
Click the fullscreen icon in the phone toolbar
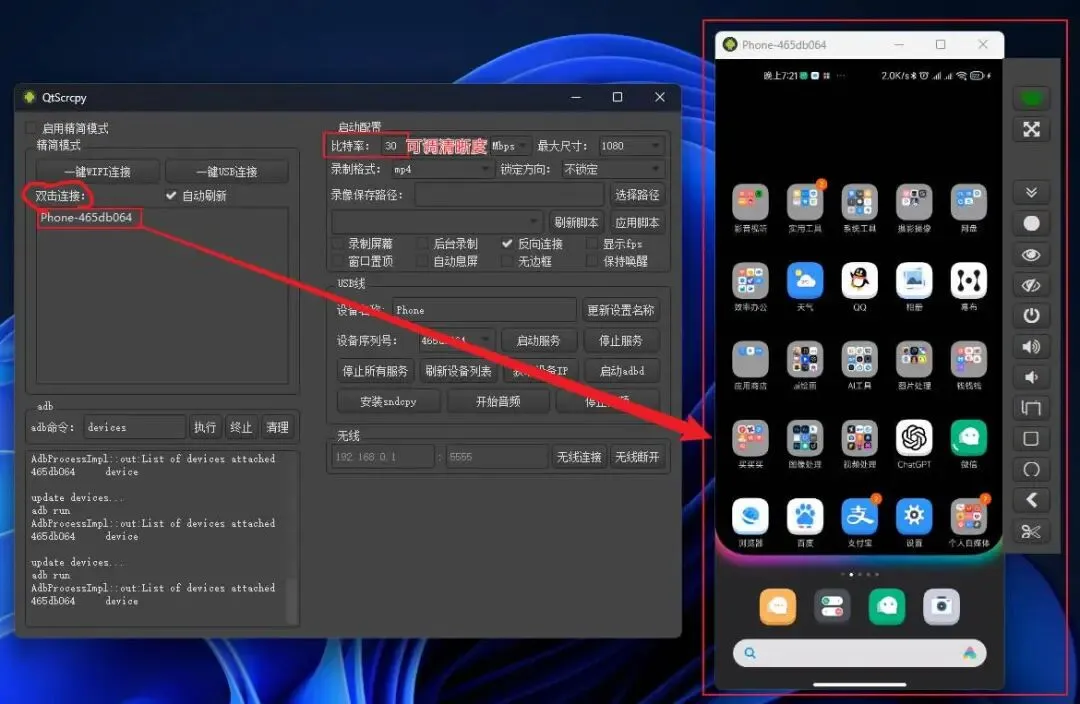coord(1031,129)
